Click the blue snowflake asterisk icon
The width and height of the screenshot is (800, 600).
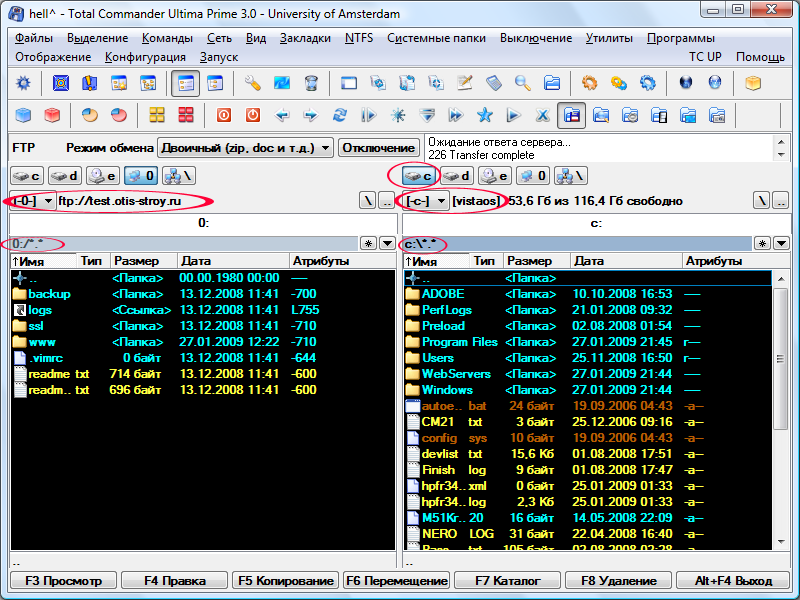397,115
